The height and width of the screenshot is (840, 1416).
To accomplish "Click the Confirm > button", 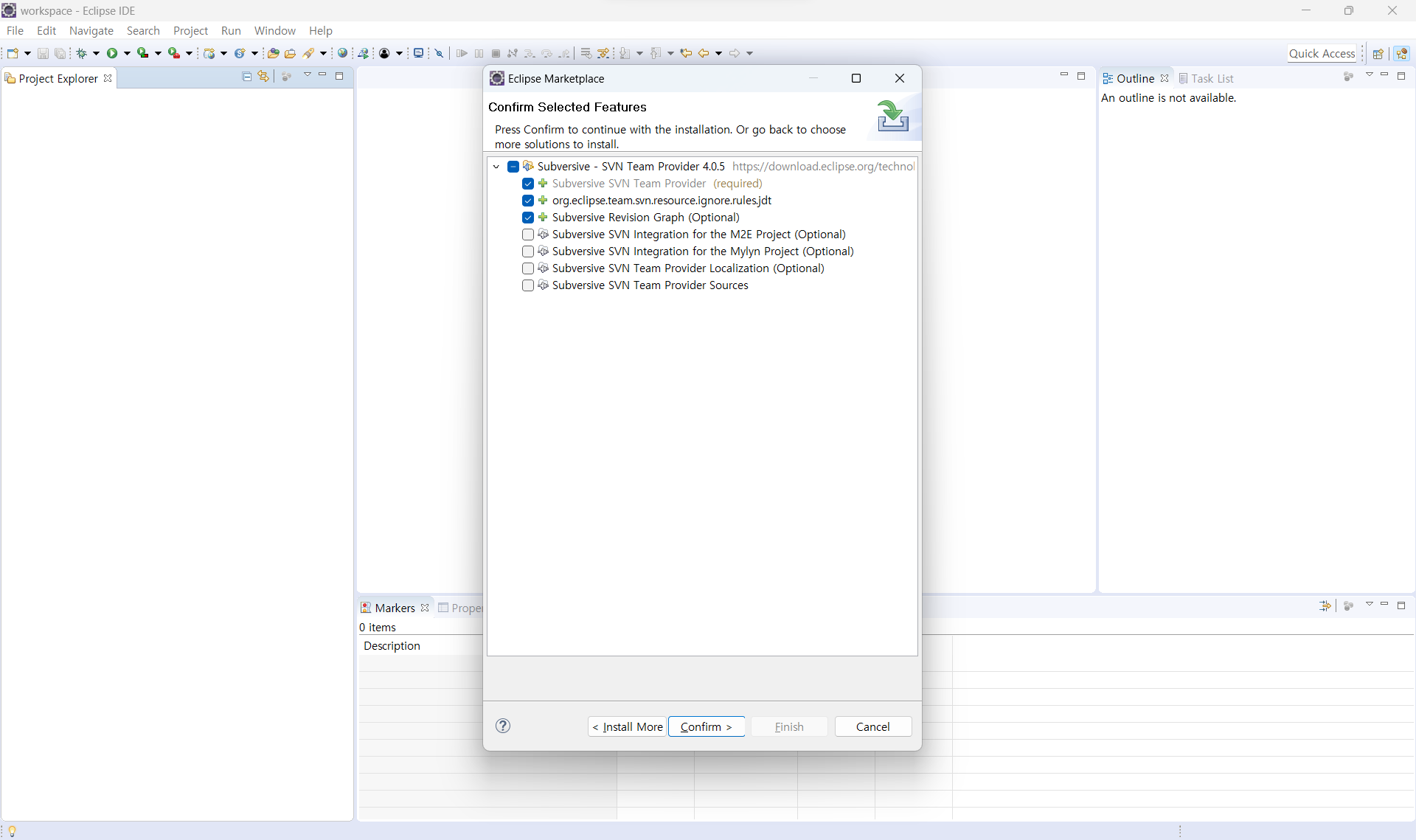I will (x=706, y=726).
